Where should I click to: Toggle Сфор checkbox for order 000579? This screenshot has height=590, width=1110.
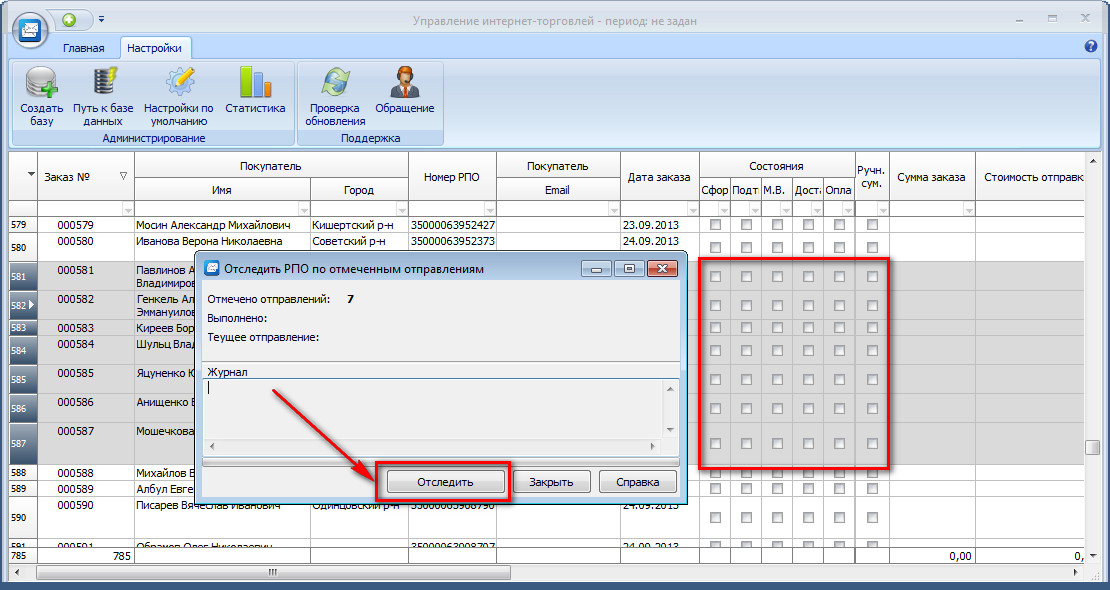(x=715, y=225)
